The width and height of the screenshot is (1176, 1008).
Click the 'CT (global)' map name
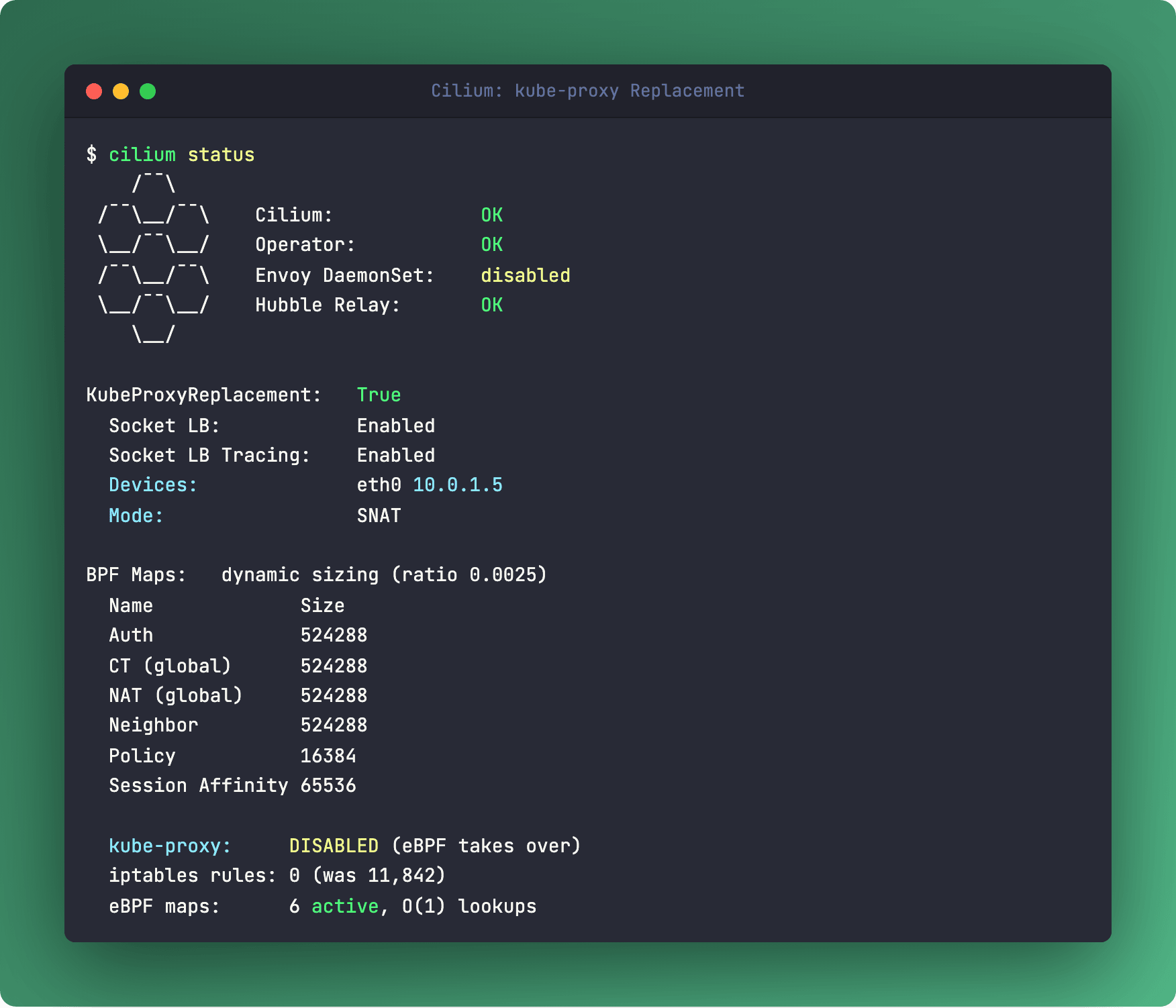[170, 666]
